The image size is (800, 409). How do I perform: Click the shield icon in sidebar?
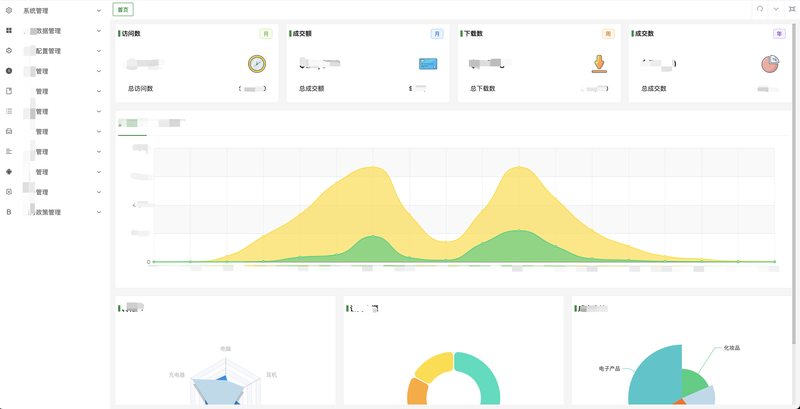pos(9,192)
